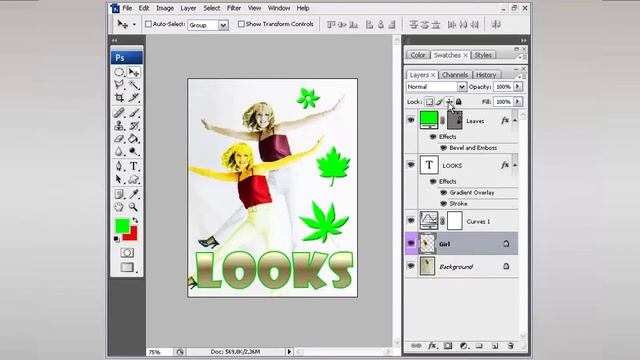Select the Pen tool
The image size is (640, 360).
click(x=119, y=166)
